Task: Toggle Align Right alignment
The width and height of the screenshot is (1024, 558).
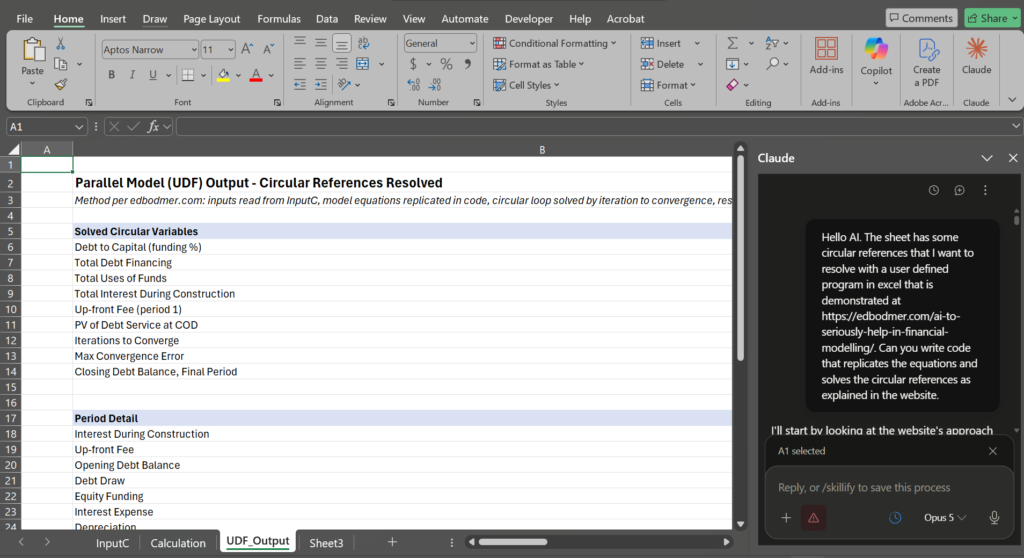Action: coord(342,64)
